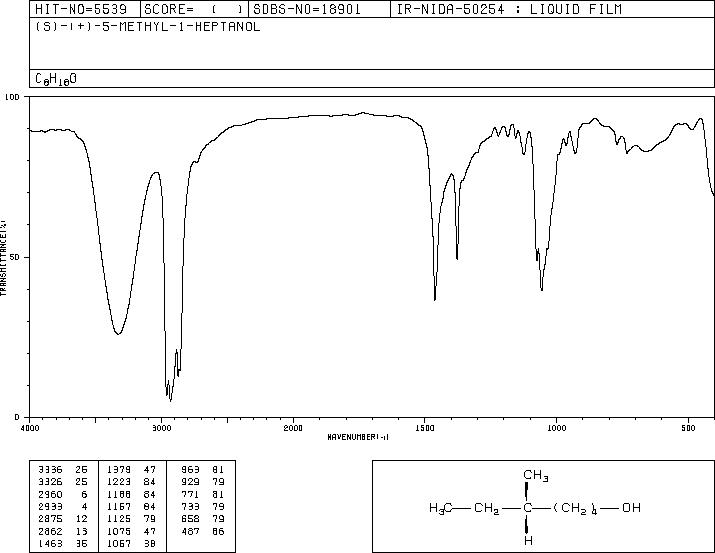This screenshot has width=715, height=553.
Task: Click the HIT-NO=5539 header cell
Action: [x=85, y=9]
